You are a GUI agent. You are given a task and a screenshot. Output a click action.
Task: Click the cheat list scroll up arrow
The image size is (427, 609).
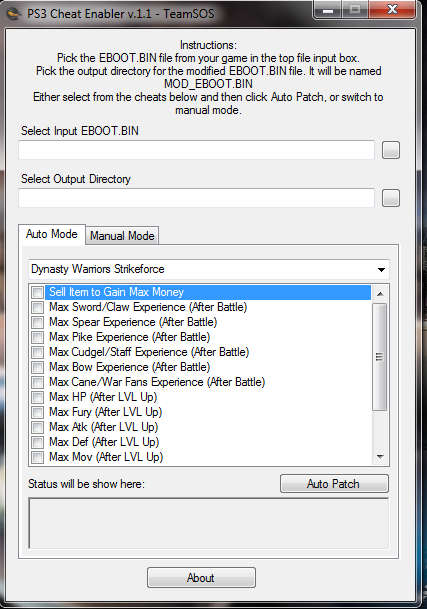[x=380, y=294]
